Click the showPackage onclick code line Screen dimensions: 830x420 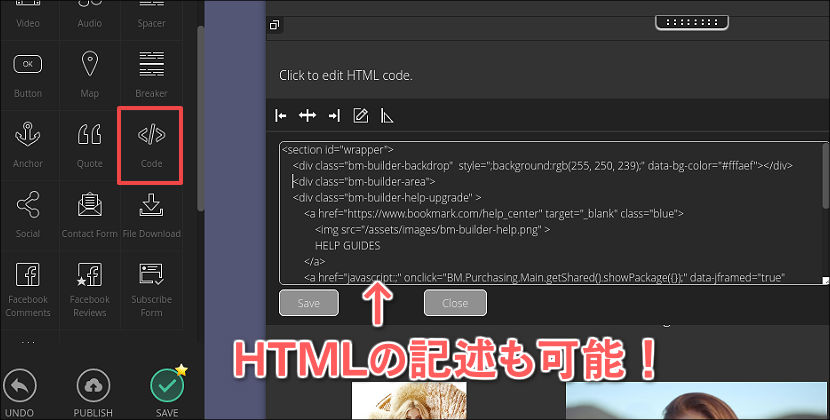[x=544, y=278]
